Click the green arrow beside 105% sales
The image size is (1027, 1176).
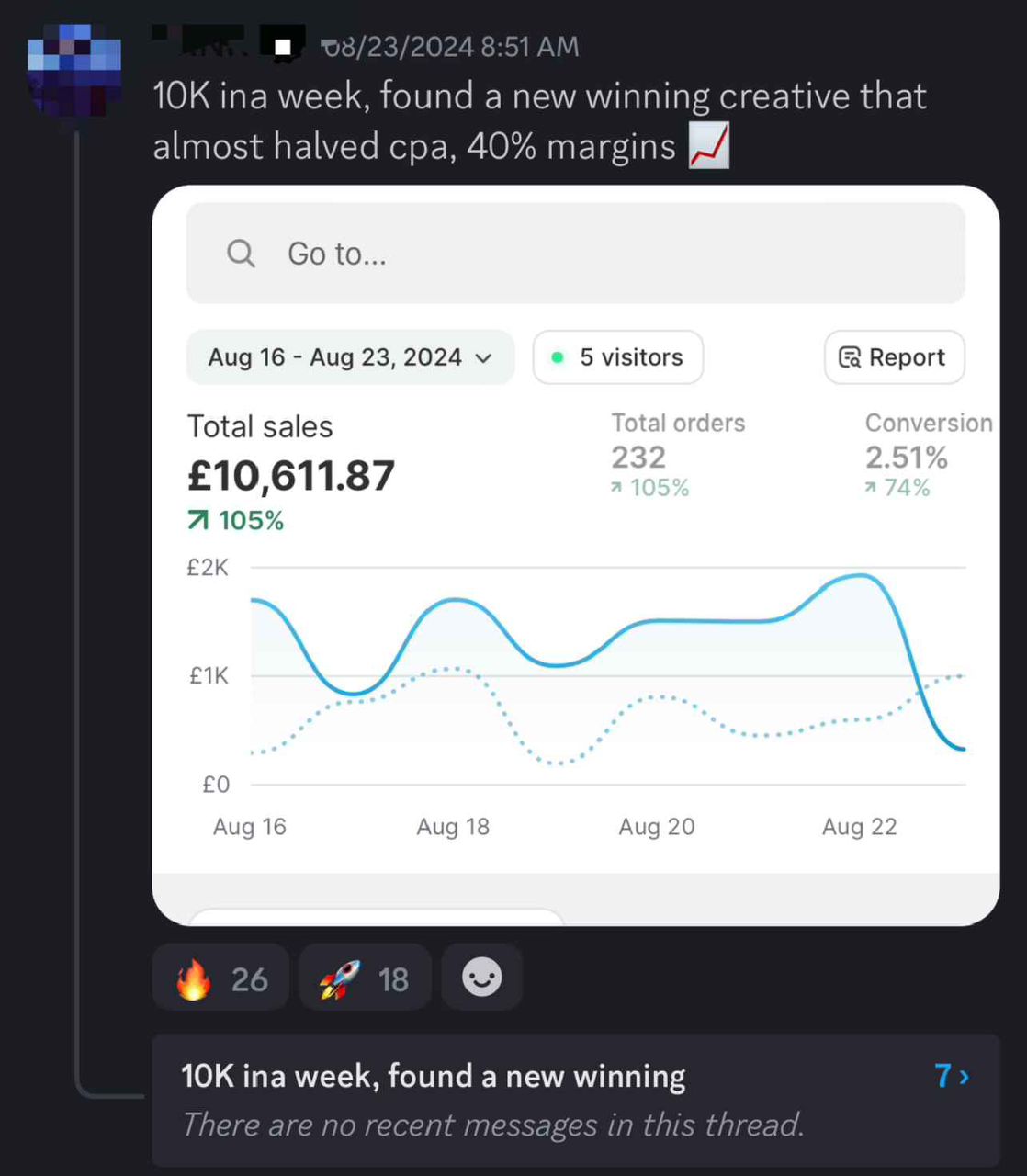pos(197,521)
